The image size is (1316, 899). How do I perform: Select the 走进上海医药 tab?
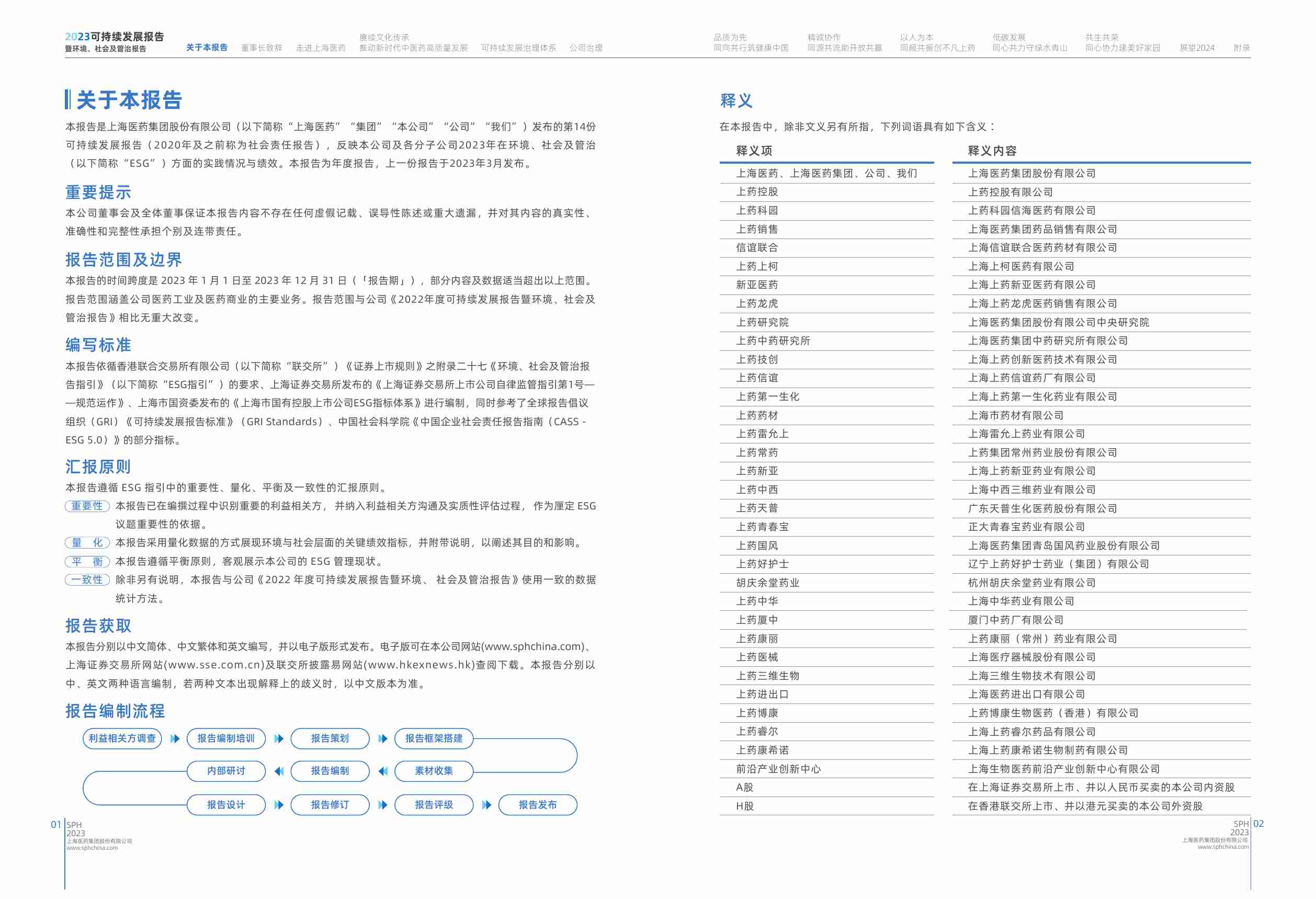click(321, 48)
